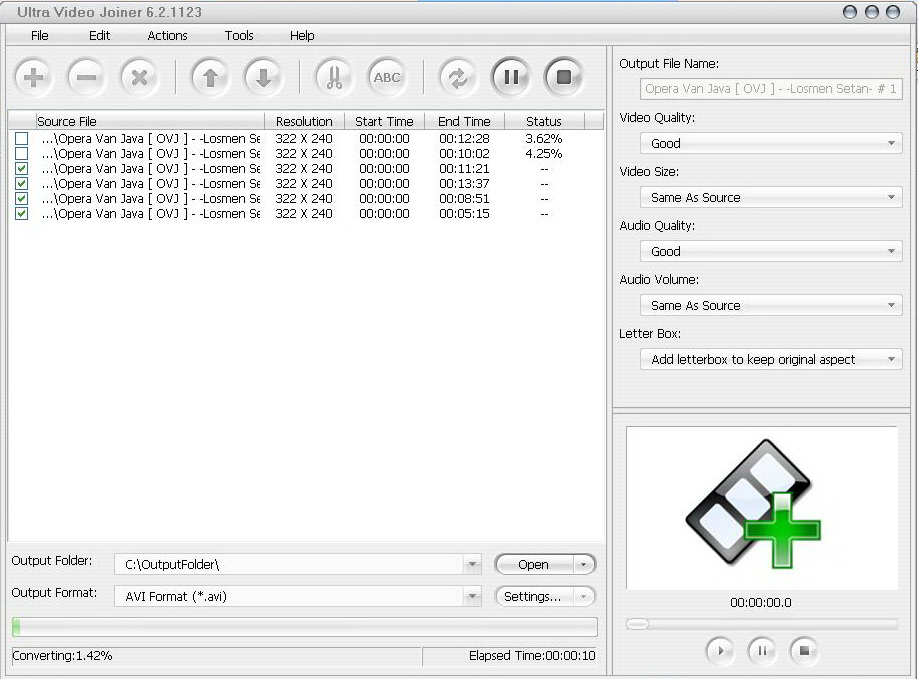Sort by the Resolution column header
Image resolution: width=918 pixels, height=679 pixels.
coord(304,121)
